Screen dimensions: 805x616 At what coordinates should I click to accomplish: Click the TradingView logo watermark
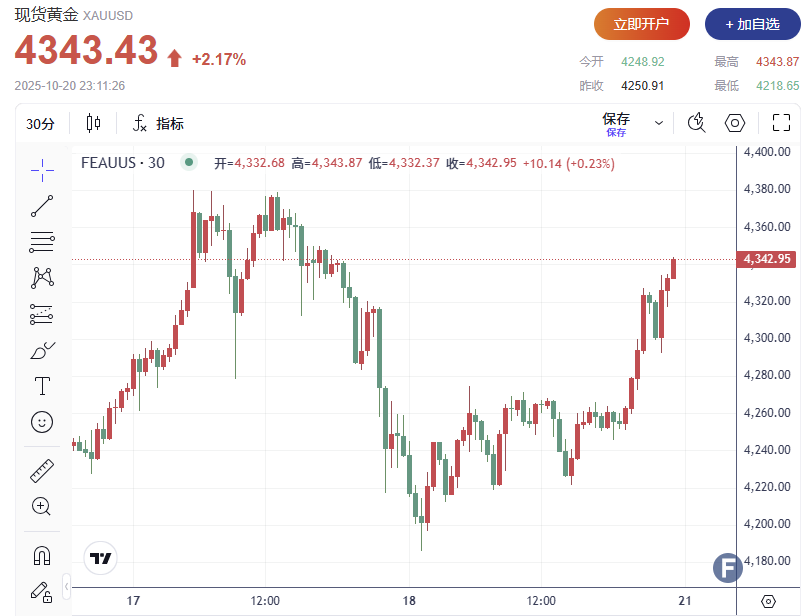point(99,559)
